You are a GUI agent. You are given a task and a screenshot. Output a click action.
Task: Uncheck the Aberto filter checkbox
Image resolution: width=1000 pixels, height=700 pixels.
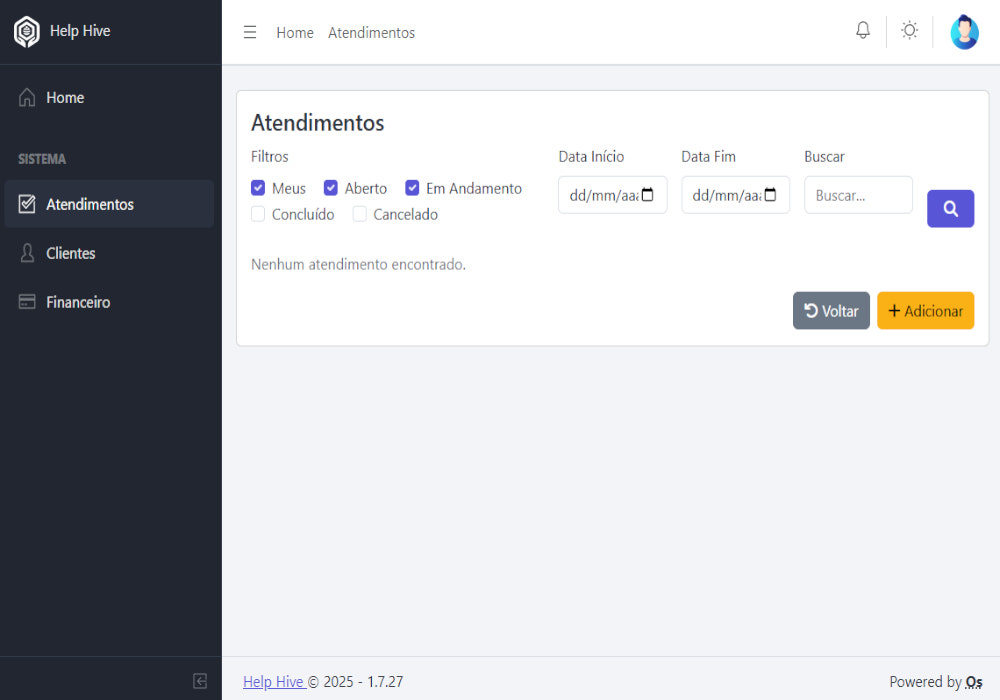click(x=331, y=188)
